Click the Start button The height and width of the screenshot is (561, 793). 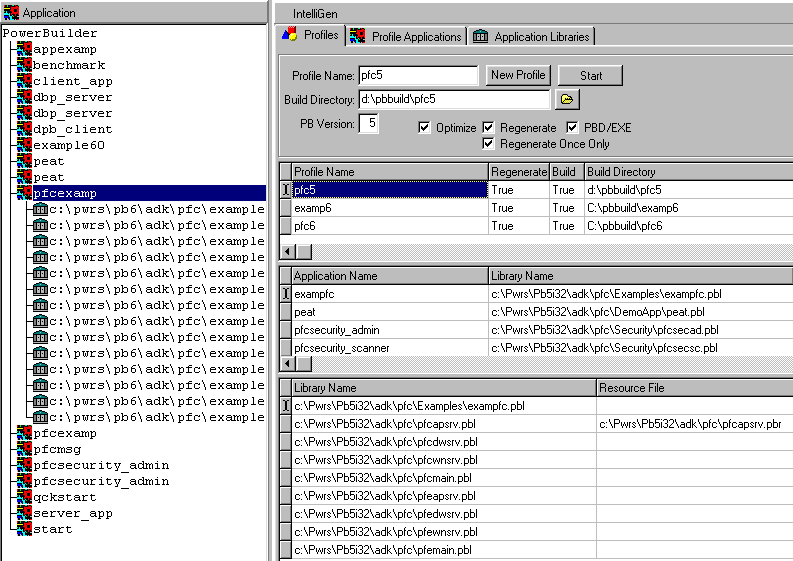click(590, 75)
